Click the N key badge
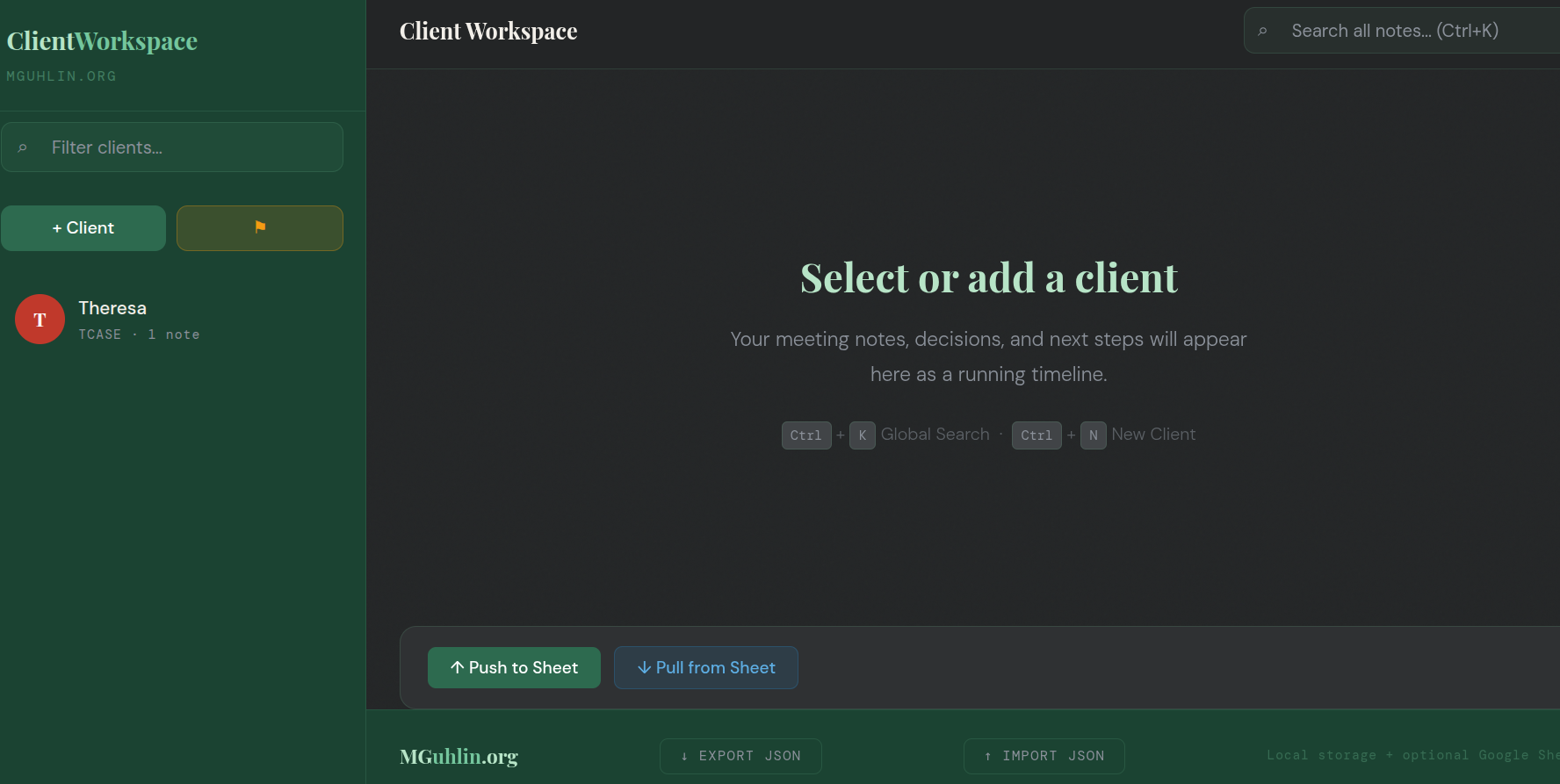This screenshot has height=784, width=1560. [x=1093, y=435]
